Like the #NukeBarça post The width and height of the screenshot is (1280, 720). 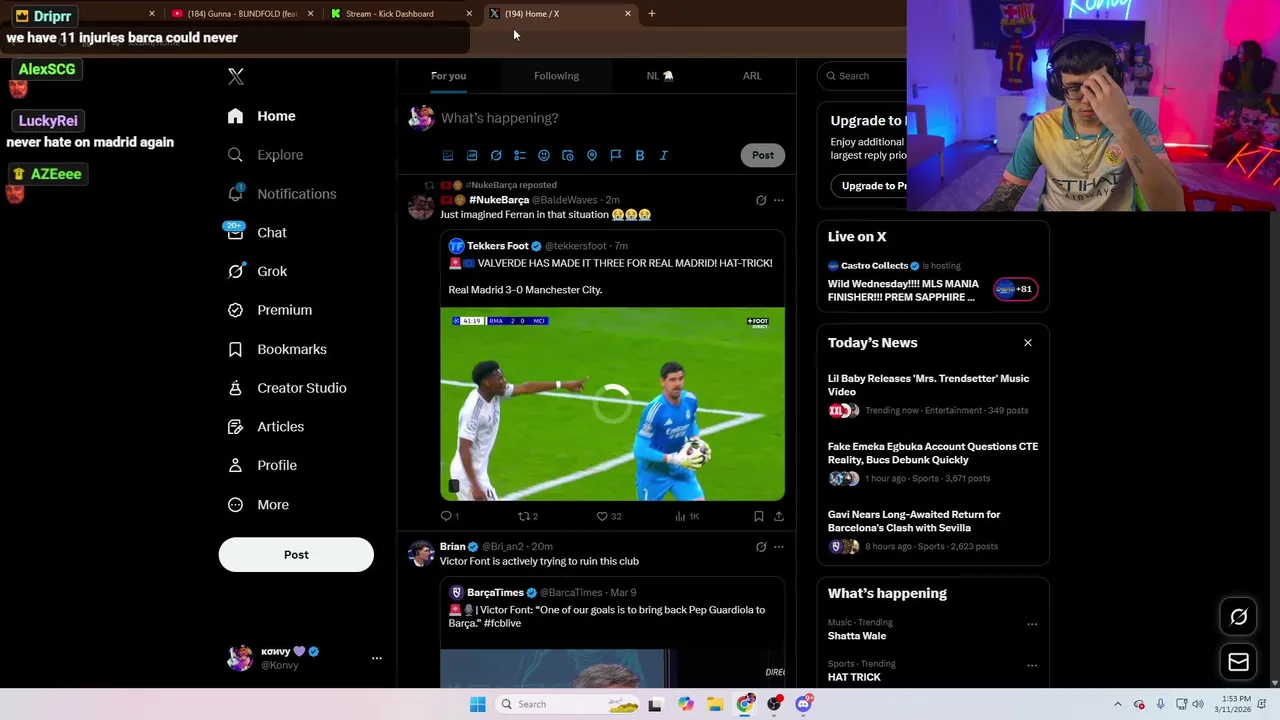tap(609, 516)
